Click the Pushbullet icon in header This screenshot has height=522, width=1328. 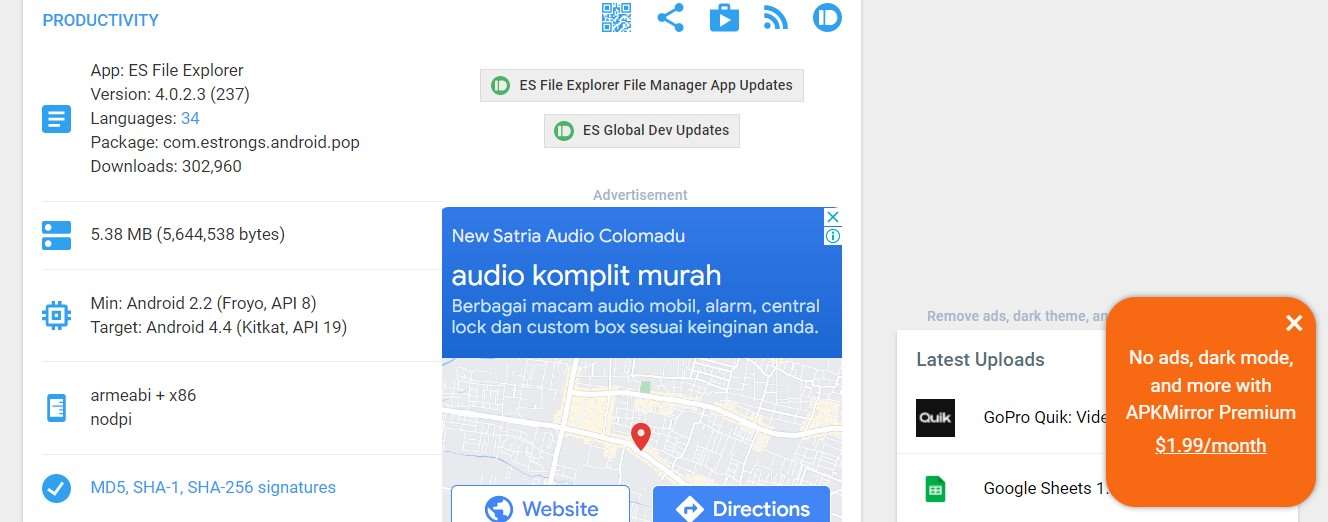(x=827, y=17)
